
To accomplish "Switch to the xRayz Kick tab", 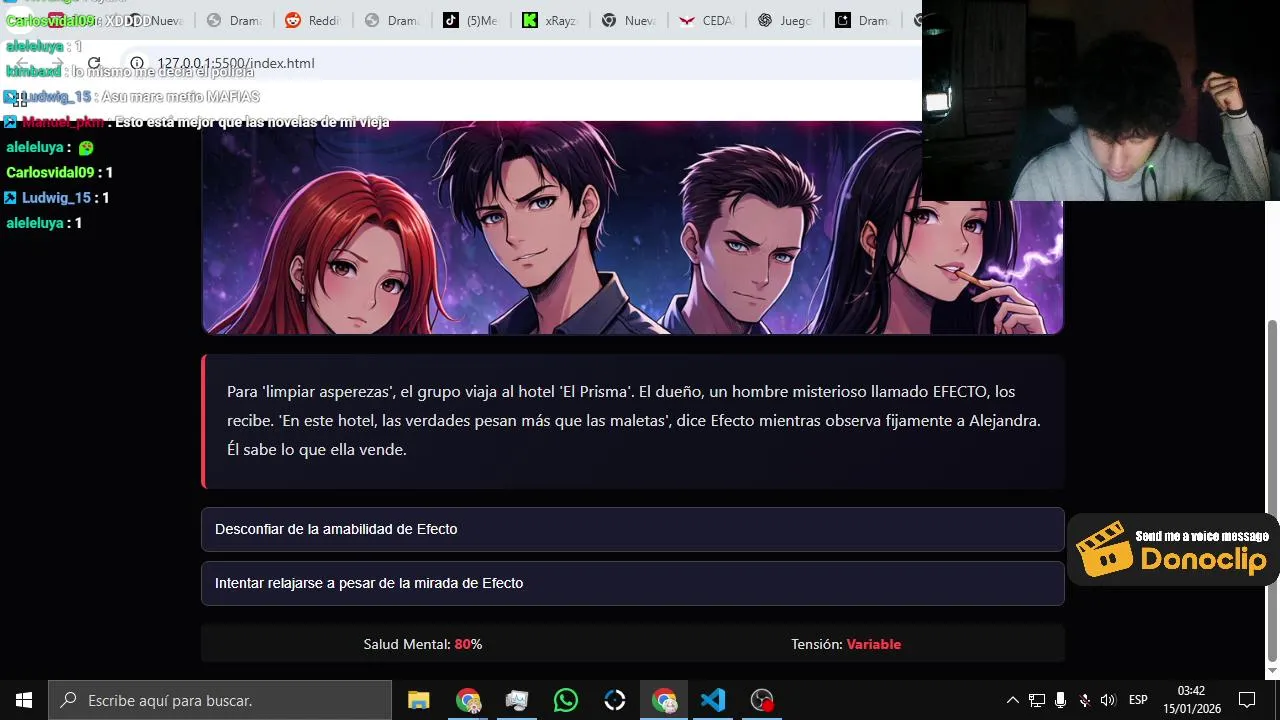I will (x=550, y=20).
